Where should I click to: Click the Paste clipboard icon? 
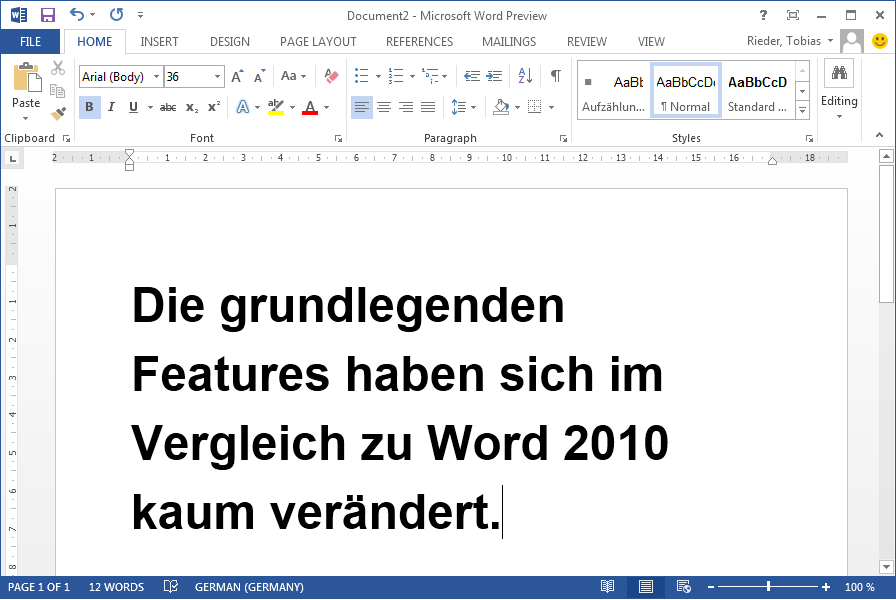pos(26,78)
